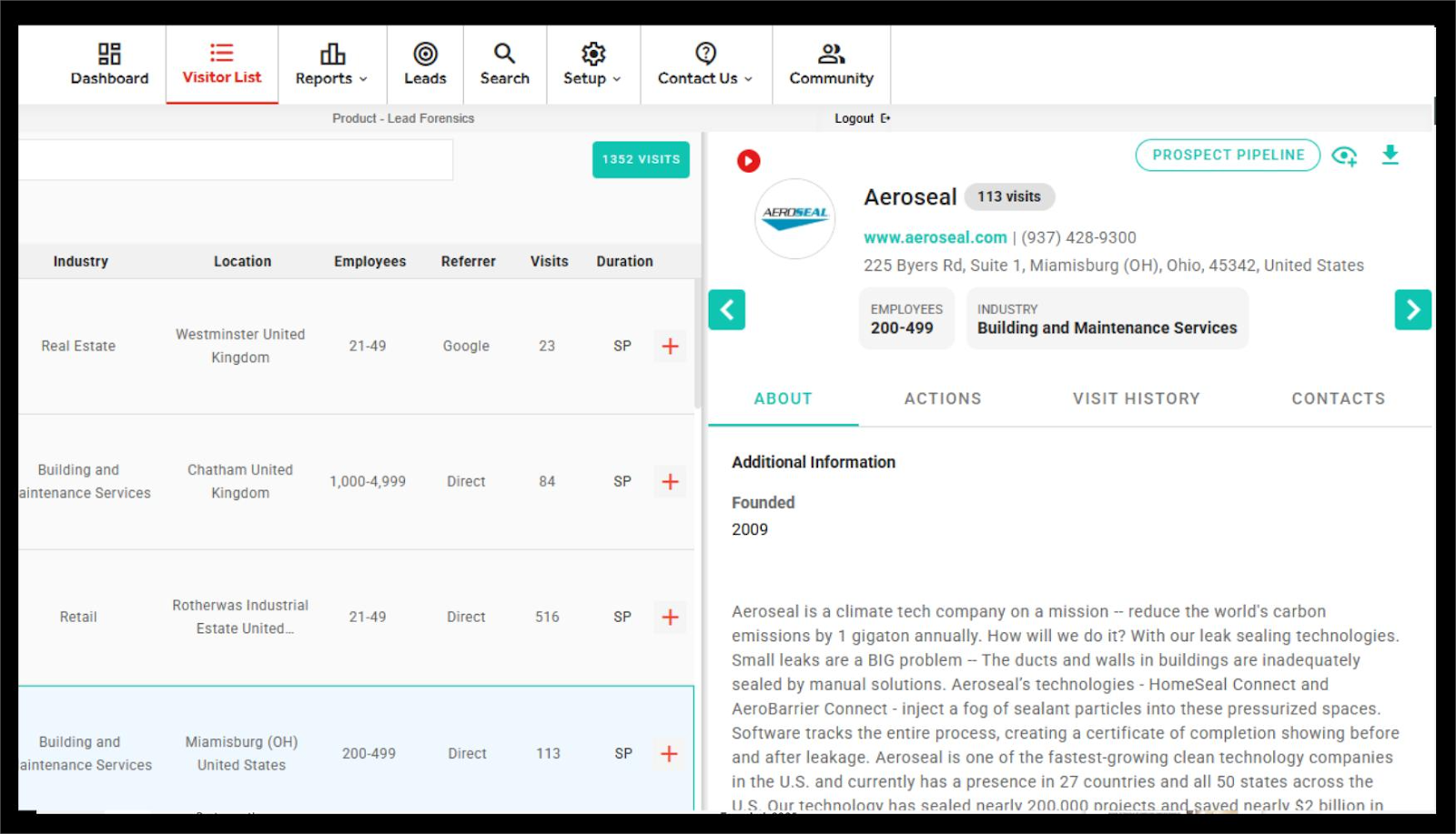Click plus icon in Miamisburg (OH) row
The image size is (1456, 834).
(669, 754)
